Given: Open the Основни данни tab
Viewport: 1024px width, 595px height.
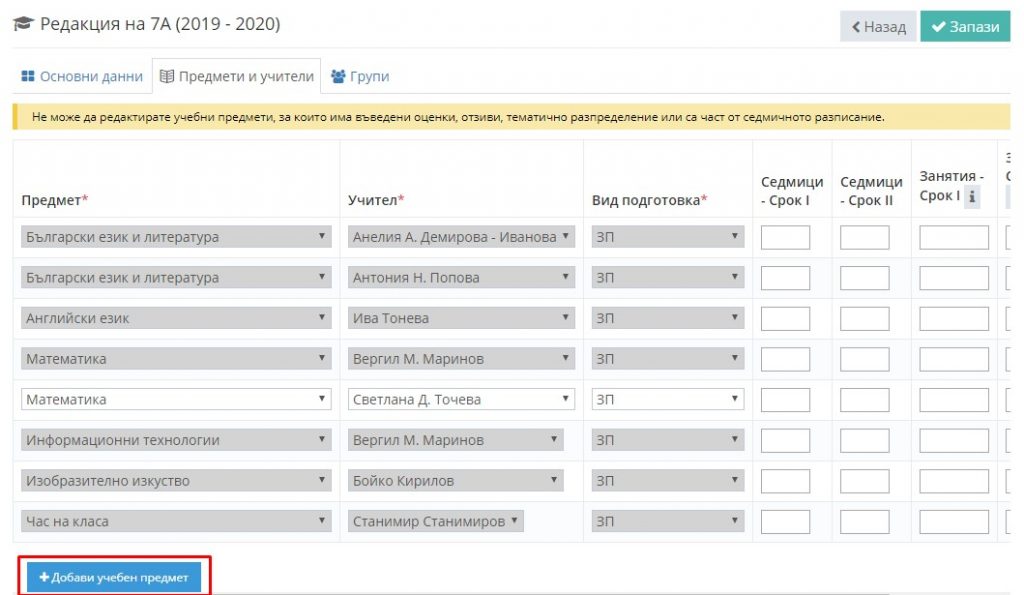Looking at the screenshot, I should click(x=83, y=76).
